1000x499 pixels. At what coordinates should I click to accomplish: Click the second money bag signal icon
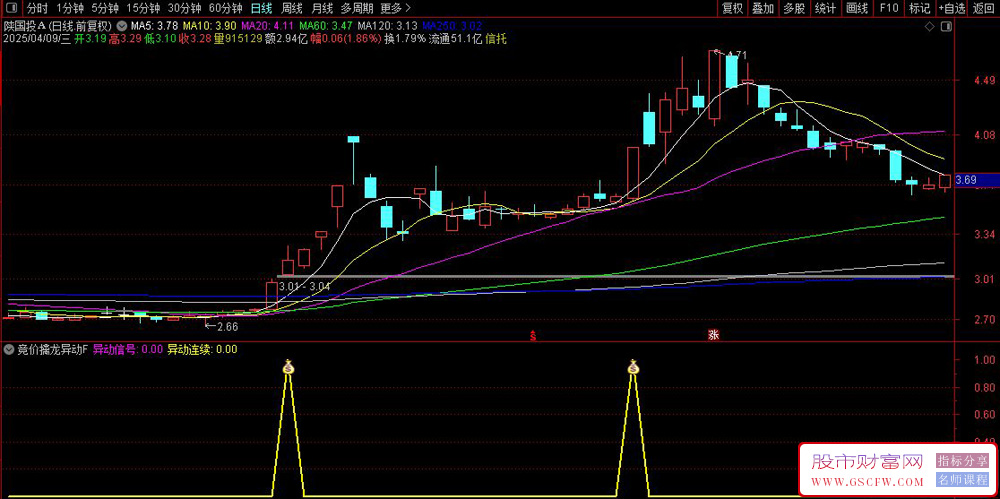click(632, 366)
